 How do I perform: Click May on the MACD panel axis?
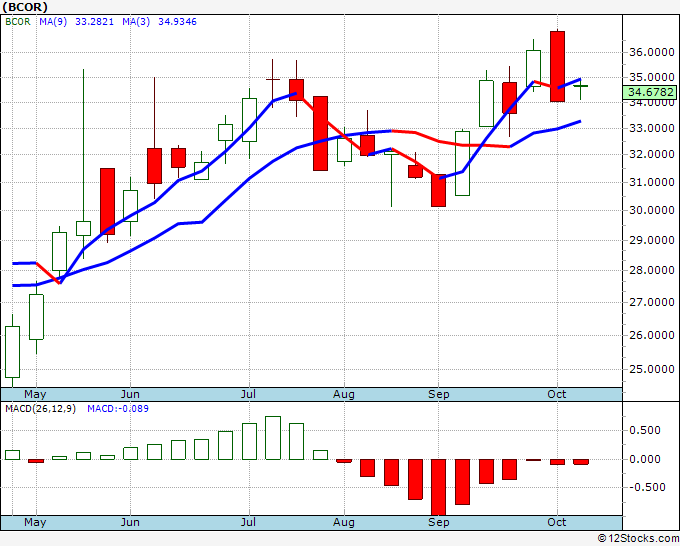35,523
